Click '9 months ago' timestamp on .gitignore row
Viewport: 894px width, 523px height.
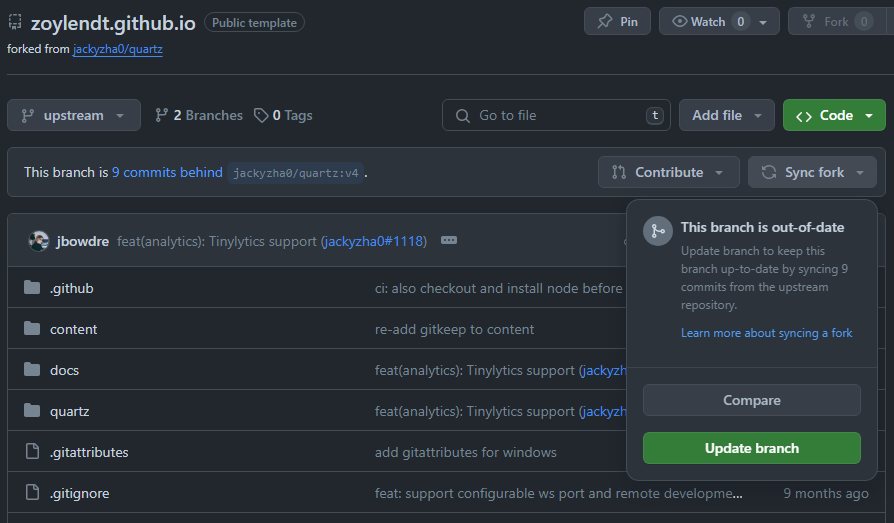tap(826, 493)
